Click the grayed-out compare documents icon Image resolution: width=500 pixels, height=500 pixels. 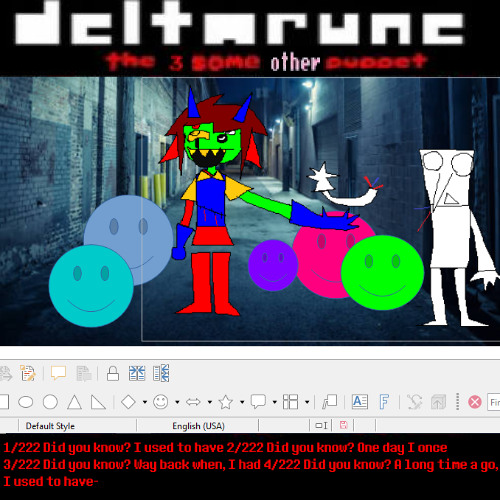pos(83,373)
